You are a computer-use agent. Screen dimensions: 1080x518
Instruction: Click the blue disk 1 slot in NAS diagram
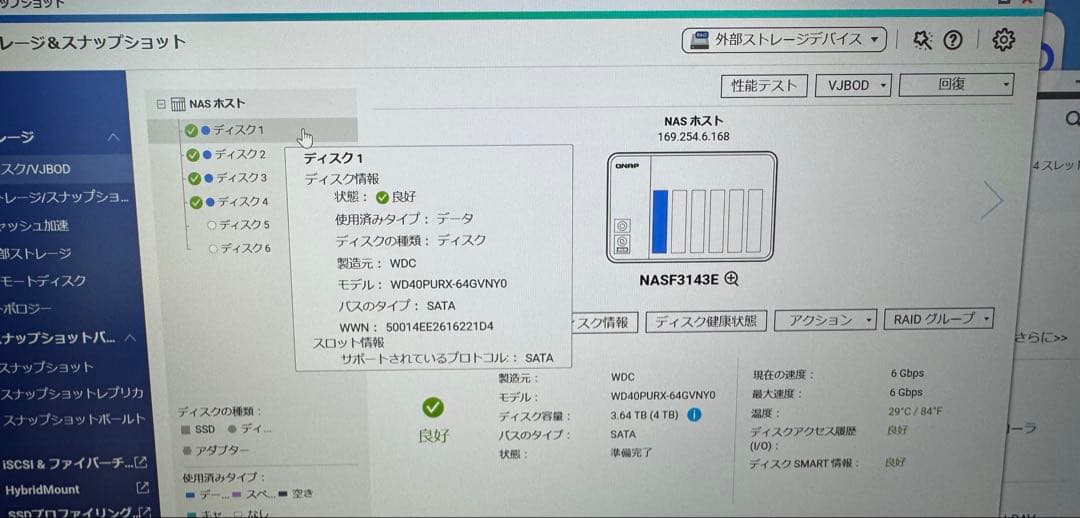pyautogui.click(x=660, y=221)
